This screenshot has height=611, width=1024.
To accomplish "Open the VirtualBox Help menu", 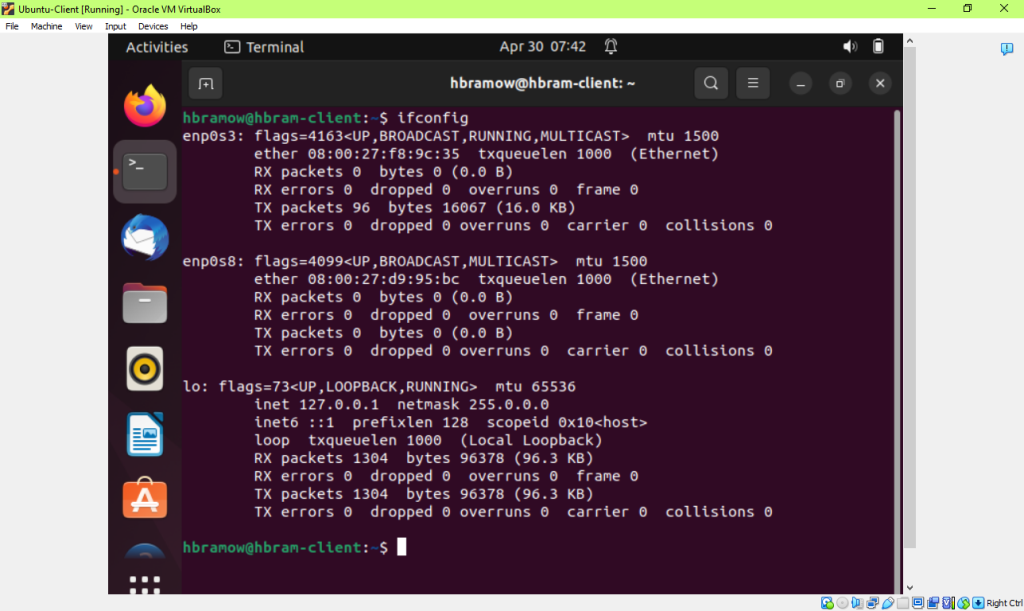I will [189, 26].
